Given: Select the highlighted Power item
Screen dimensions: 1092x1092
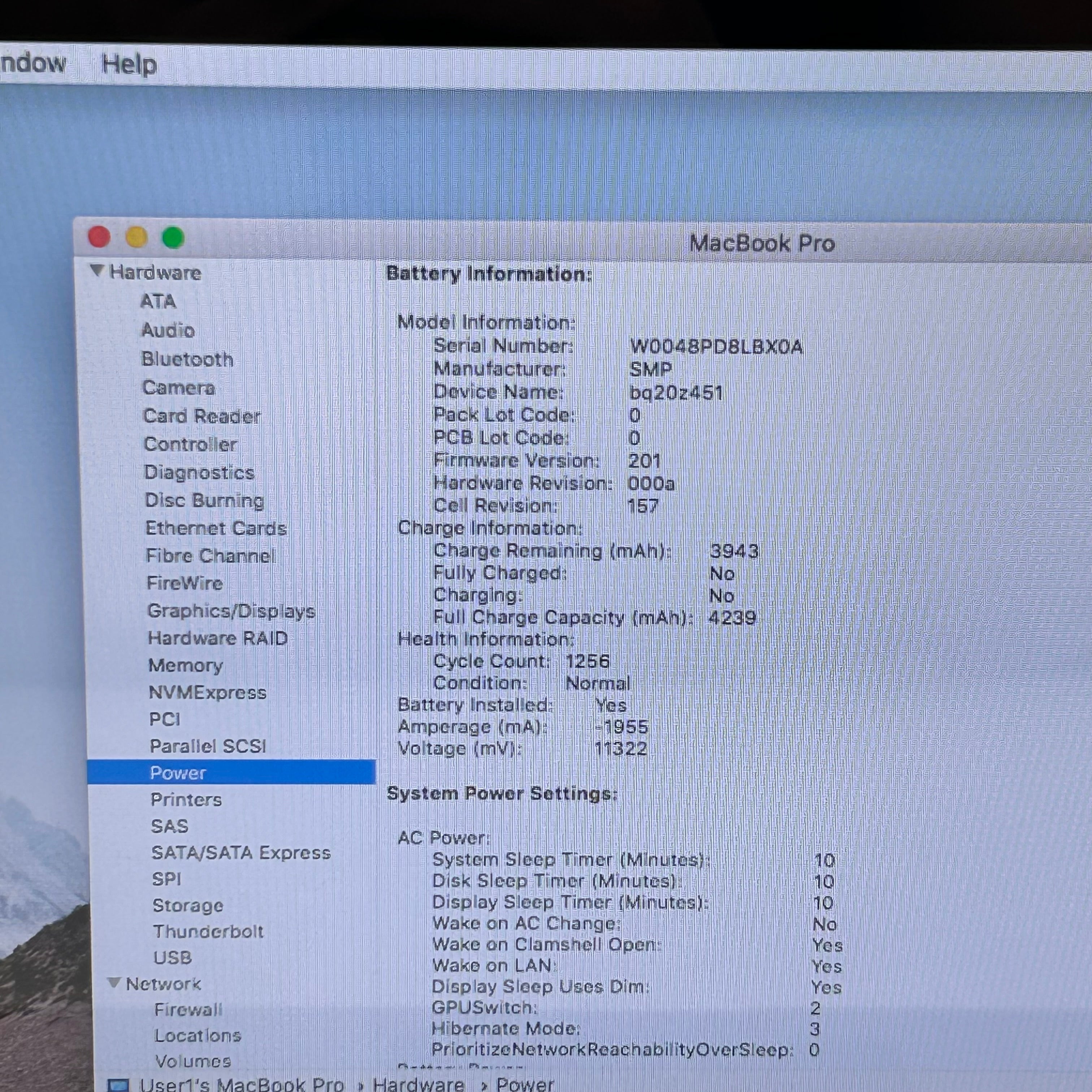Looking at the screenshot, I should 231,772.
